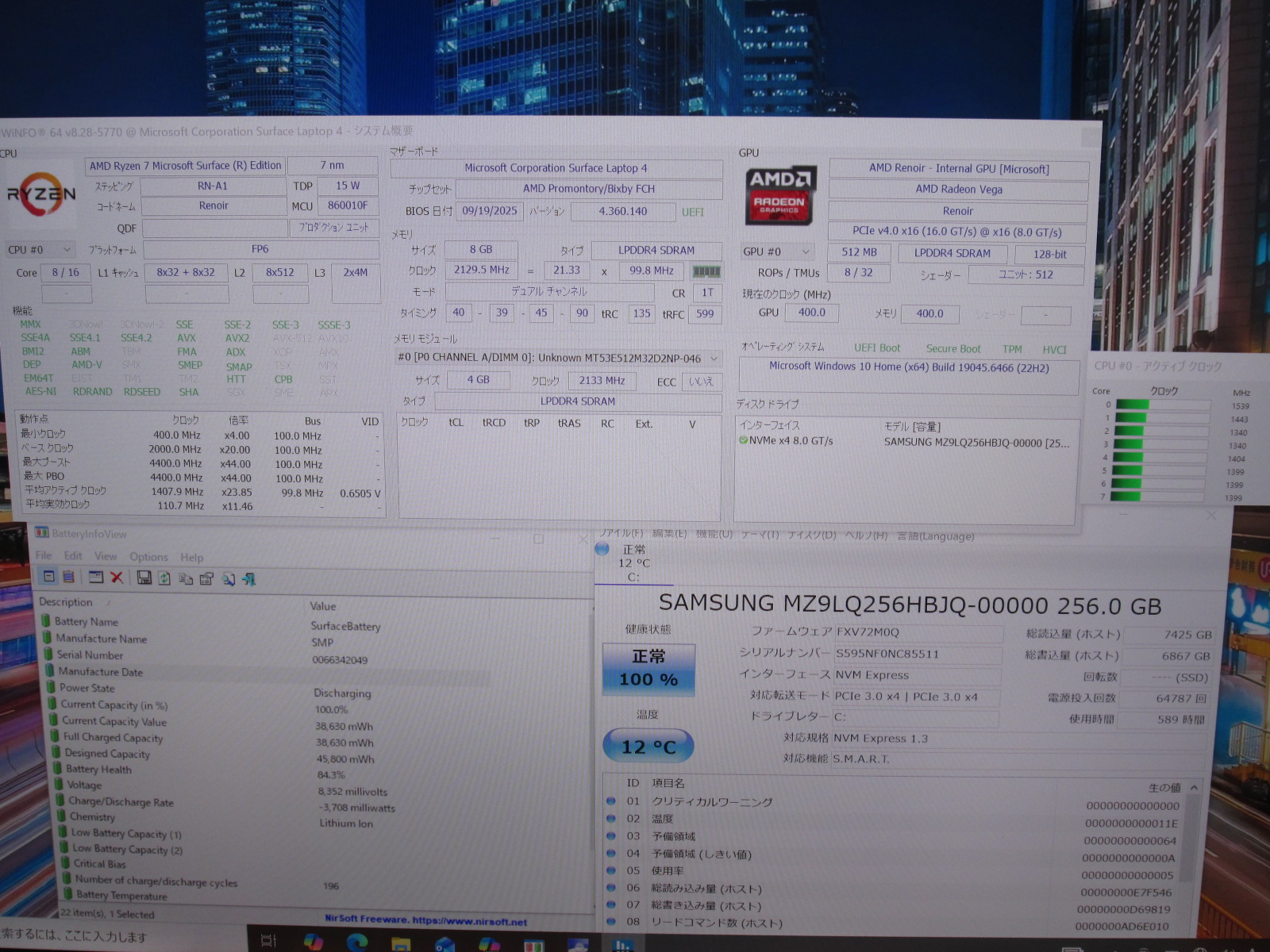Click the memory chip icon beside 99.8 MHz
1270x952 pixels.
pos(706,271)
